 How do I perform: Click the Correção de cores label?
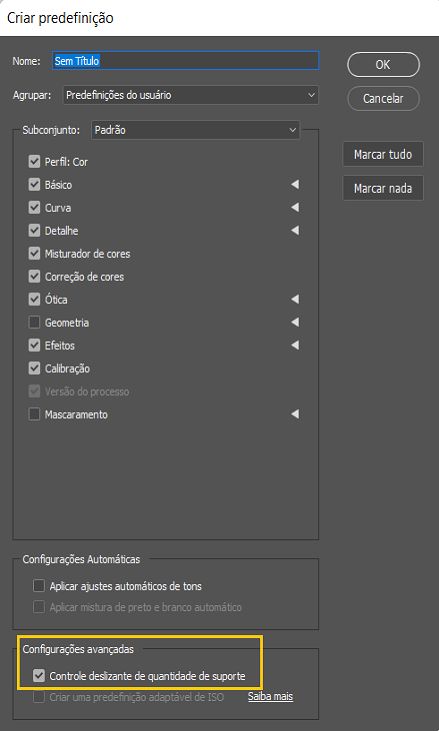84,277
